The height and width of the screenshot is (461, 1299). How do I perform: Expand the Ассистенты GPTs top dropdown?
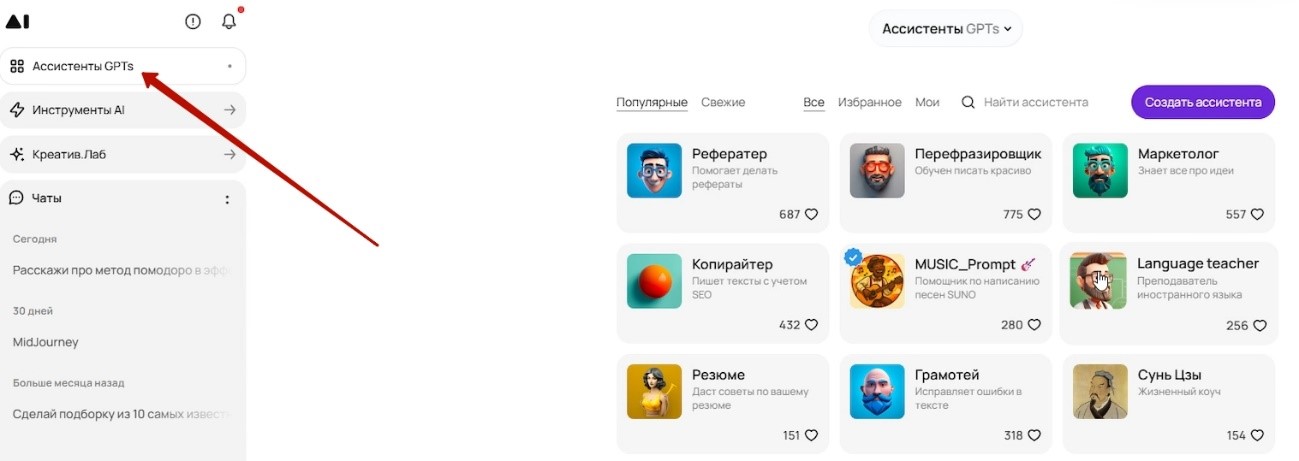tap(946, 29)
